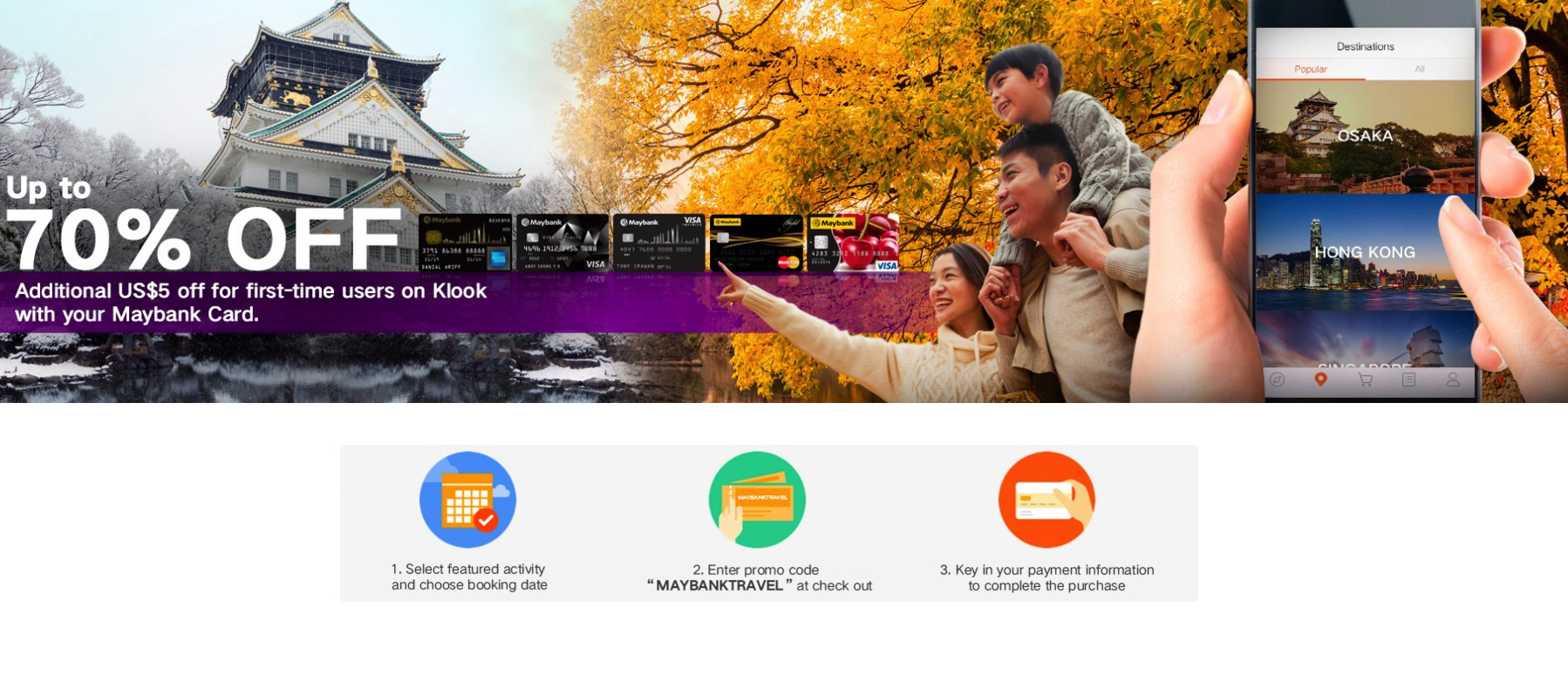Screen dimensions: 1568x683
Task: Click the calendar step one icon
Action: (x=468, y=500)
